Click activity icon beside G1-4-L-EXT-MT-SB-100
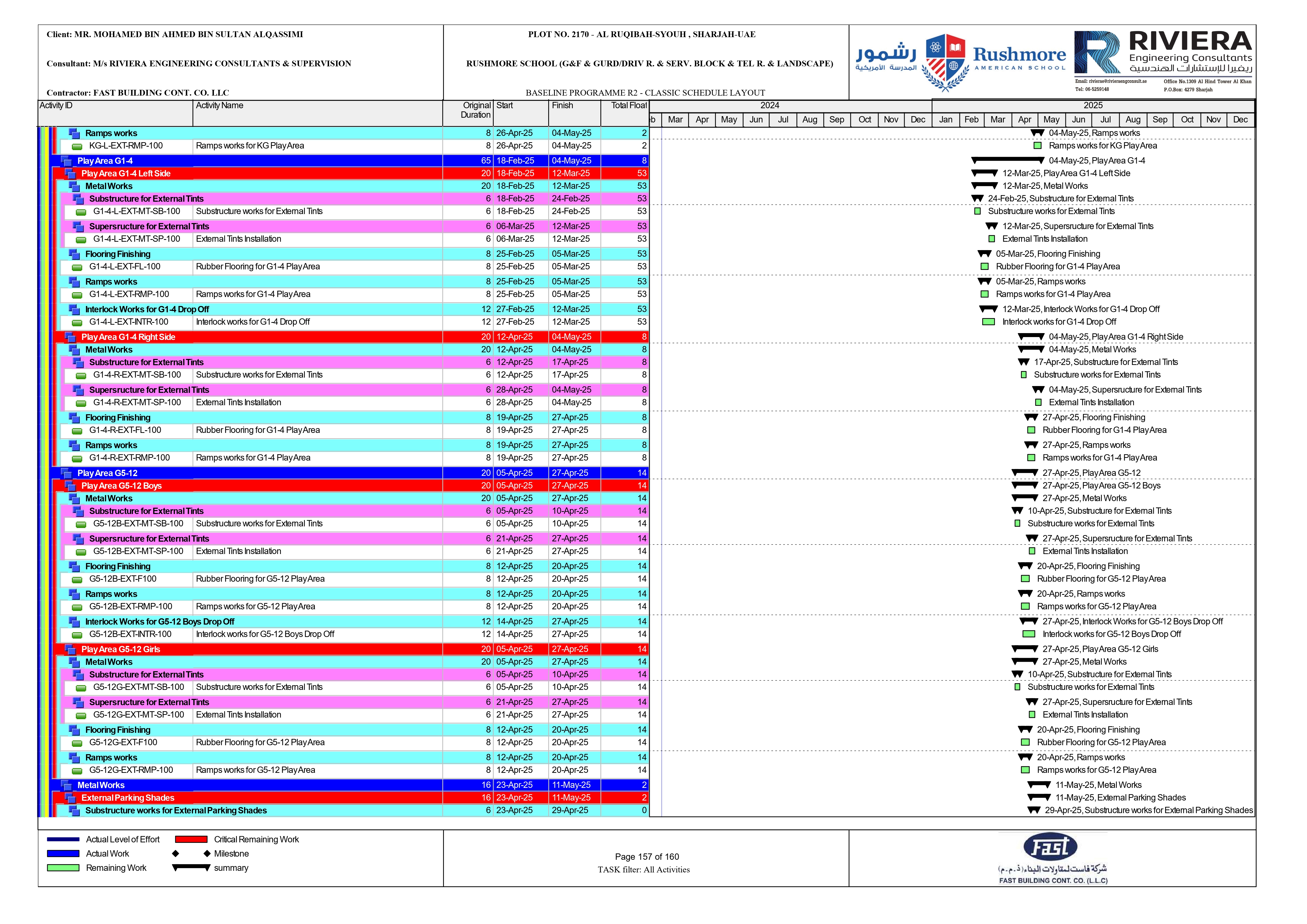 (81, 212)
